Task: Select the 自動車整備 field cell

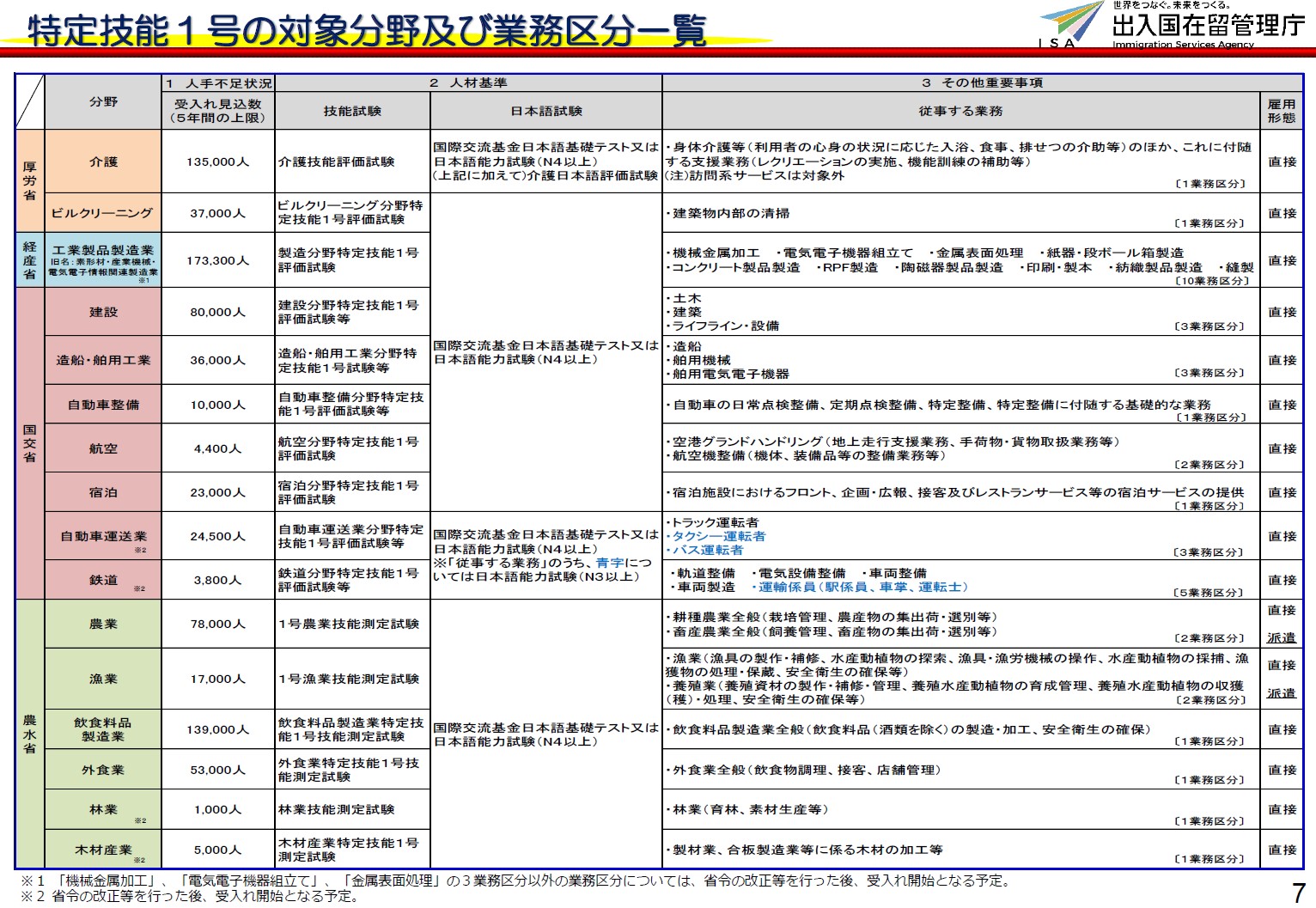Action: click(103, 405)
